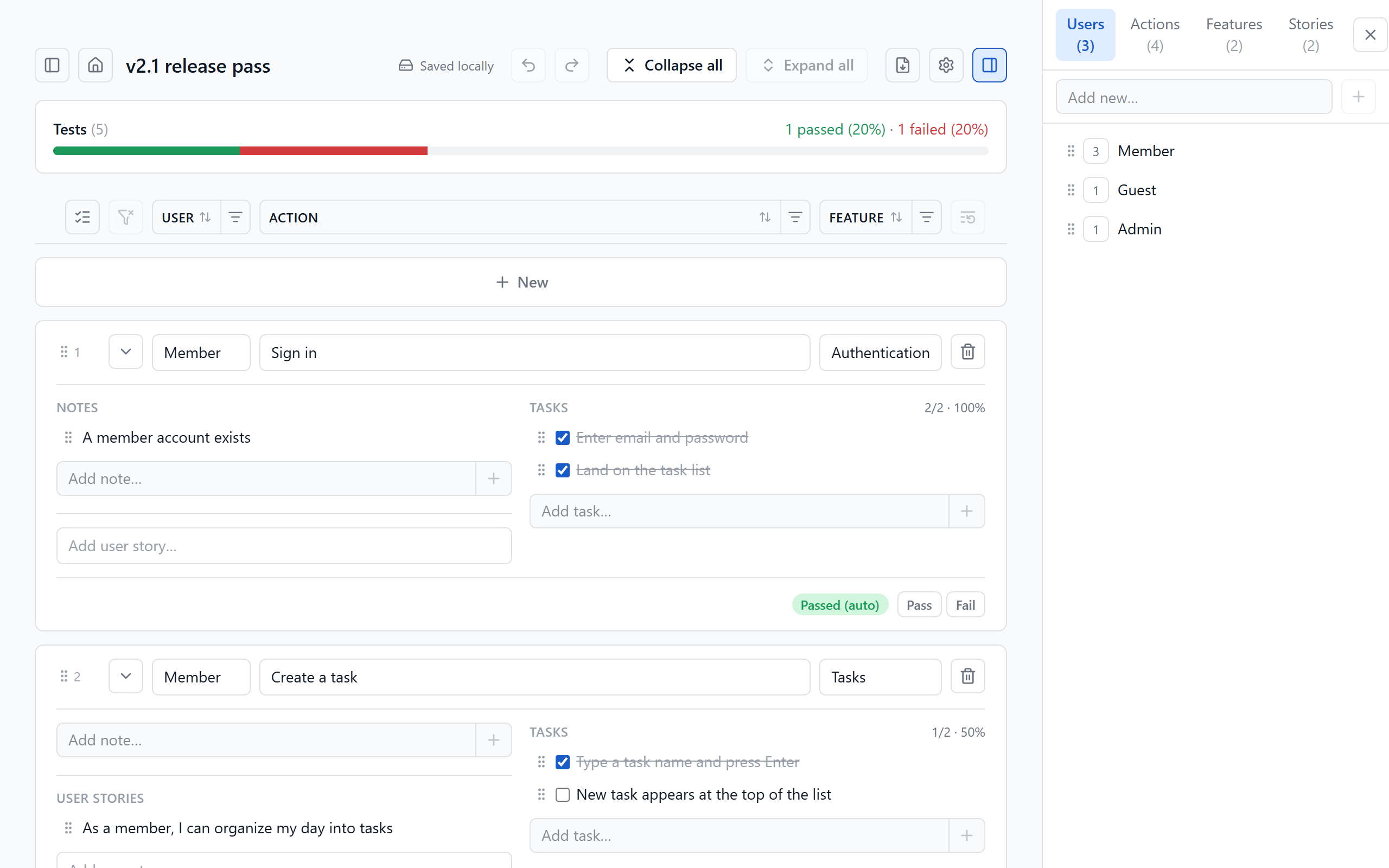Redo the last change
The height and width of the screenshot is (868, 1389).
pos(572,66)
